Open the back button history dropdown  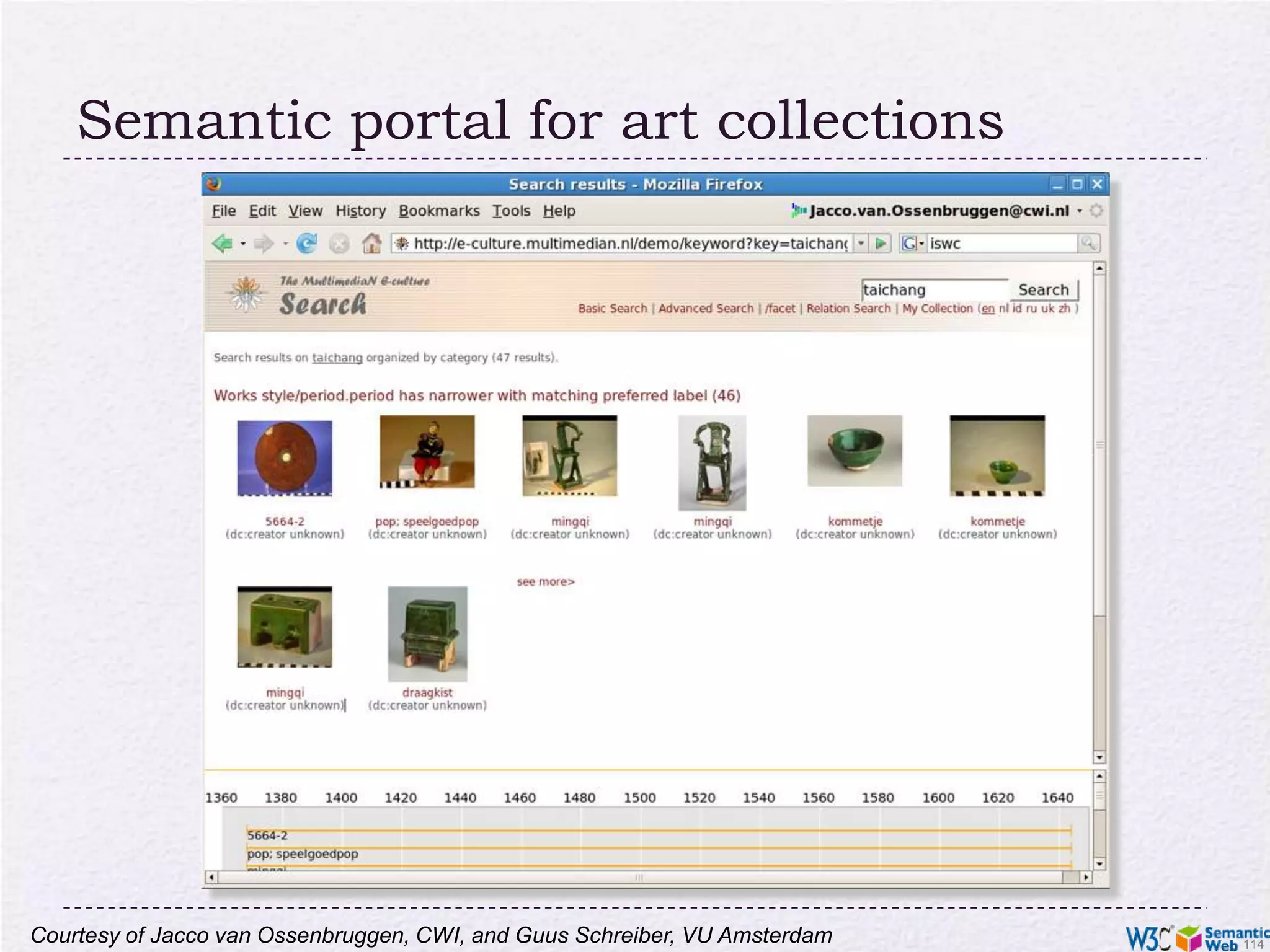pyautogui.click(x=243, y=244)
